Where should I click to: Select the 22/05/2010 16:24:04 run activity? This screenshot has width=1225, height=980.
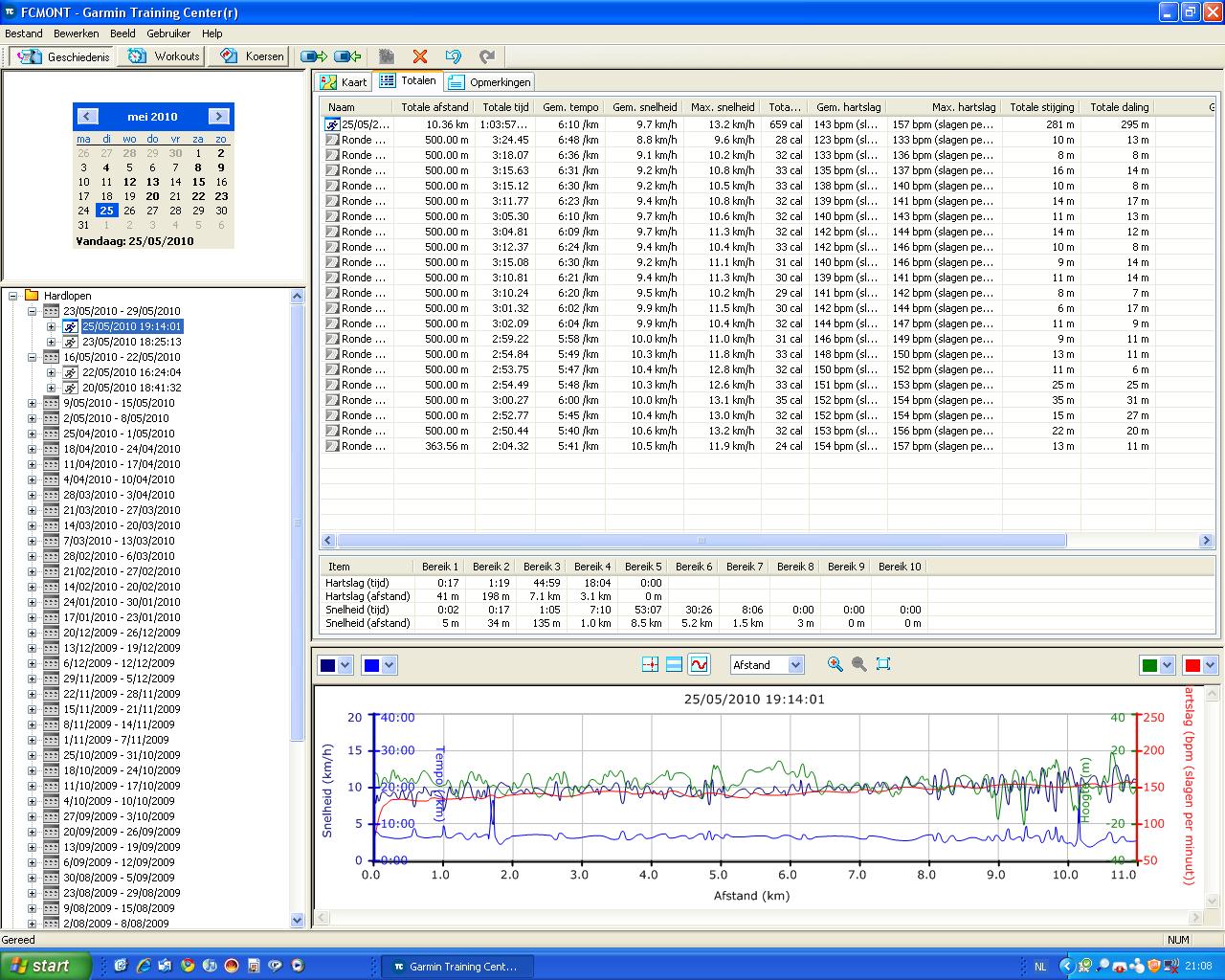131,372
